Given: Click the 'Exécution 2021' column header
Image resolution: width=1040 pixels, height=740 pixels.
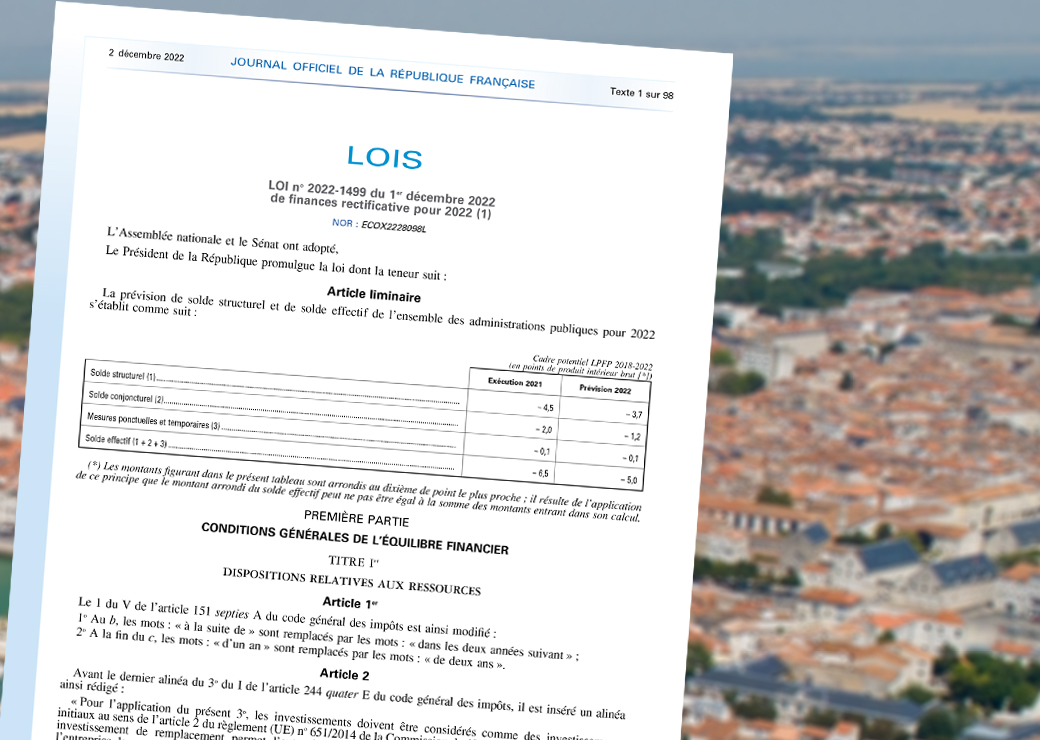Looking at the screenshot, I should [515, 382].
